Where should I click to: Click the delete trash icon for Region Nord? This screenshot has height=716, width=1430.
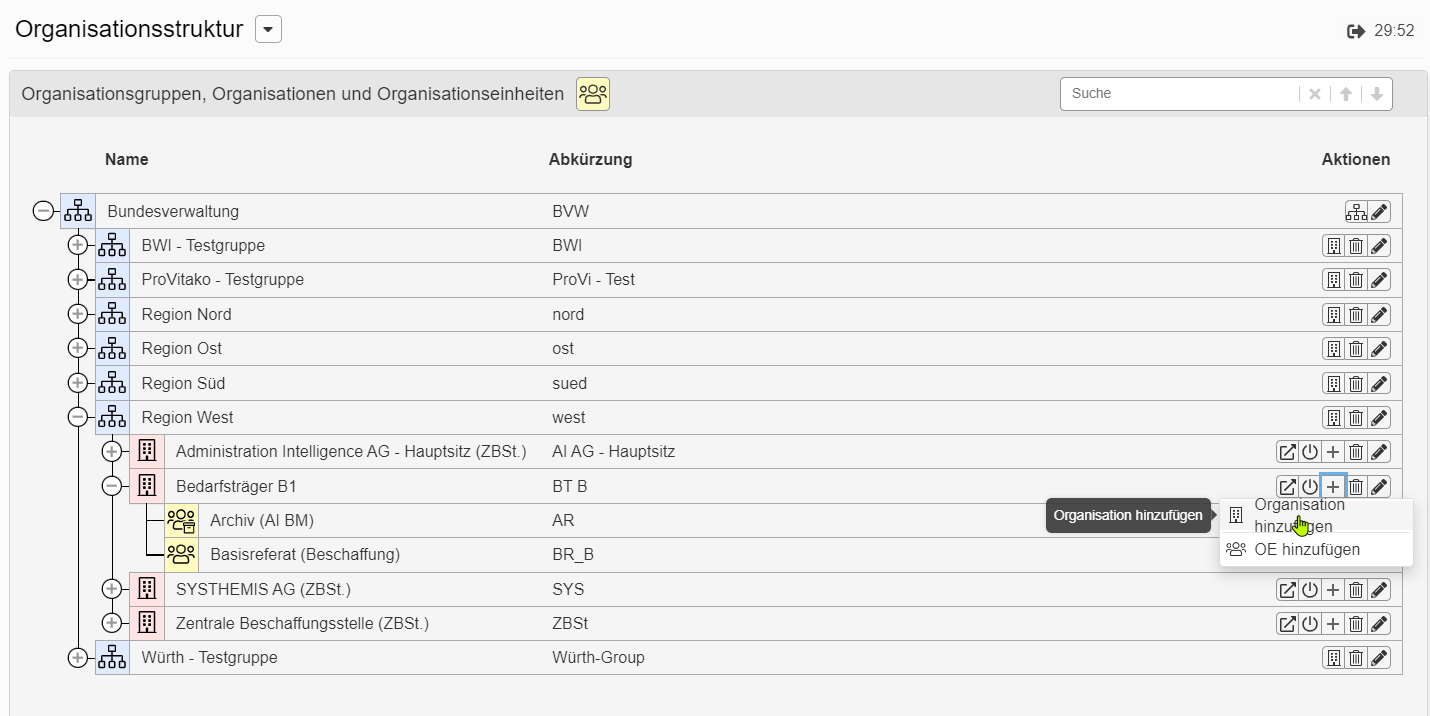[x=1356, y=315]
